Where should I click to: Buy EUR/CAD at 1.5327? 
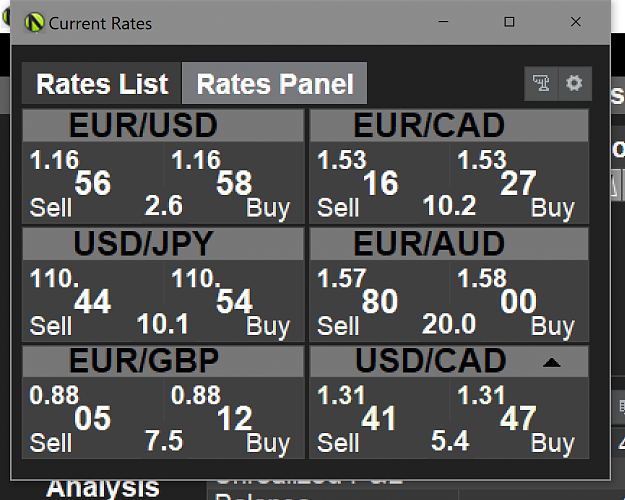(x=519, y=182)
